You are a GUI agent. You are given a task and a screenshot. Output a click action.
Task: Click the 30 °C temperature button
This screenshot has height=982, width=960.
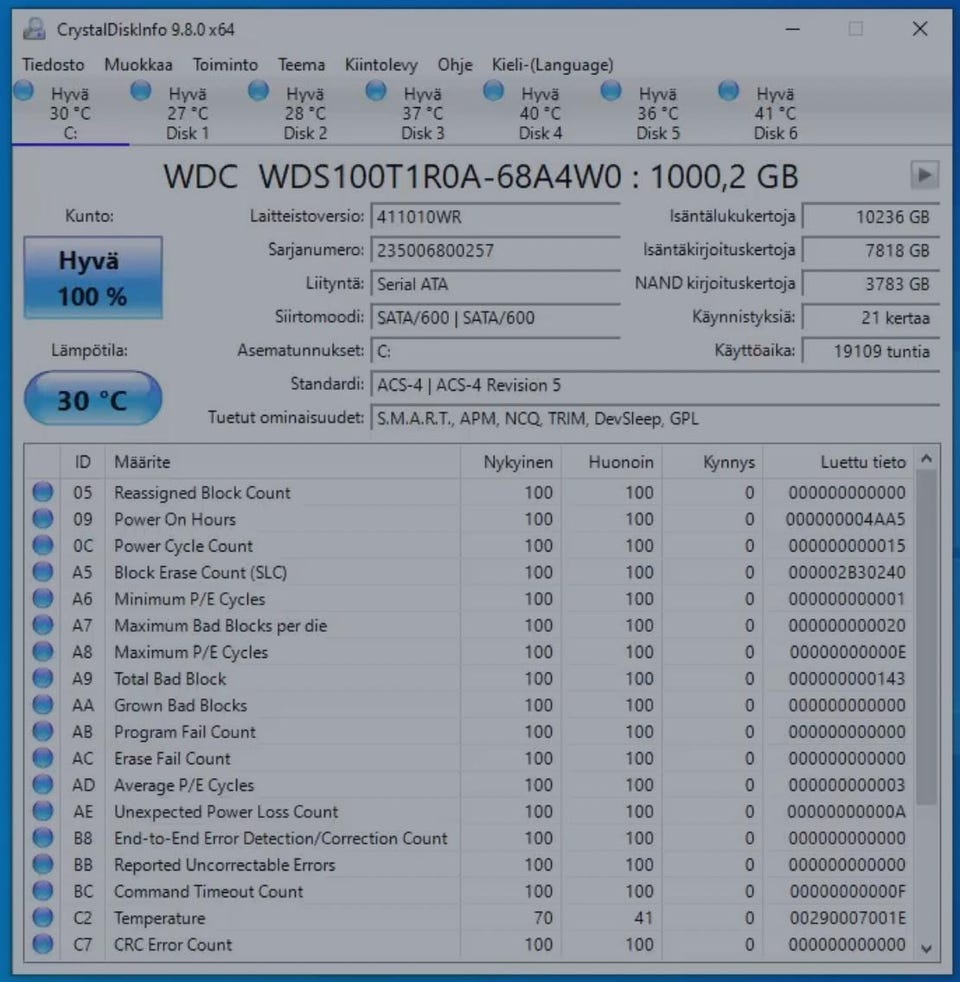(x=93, y=399)
